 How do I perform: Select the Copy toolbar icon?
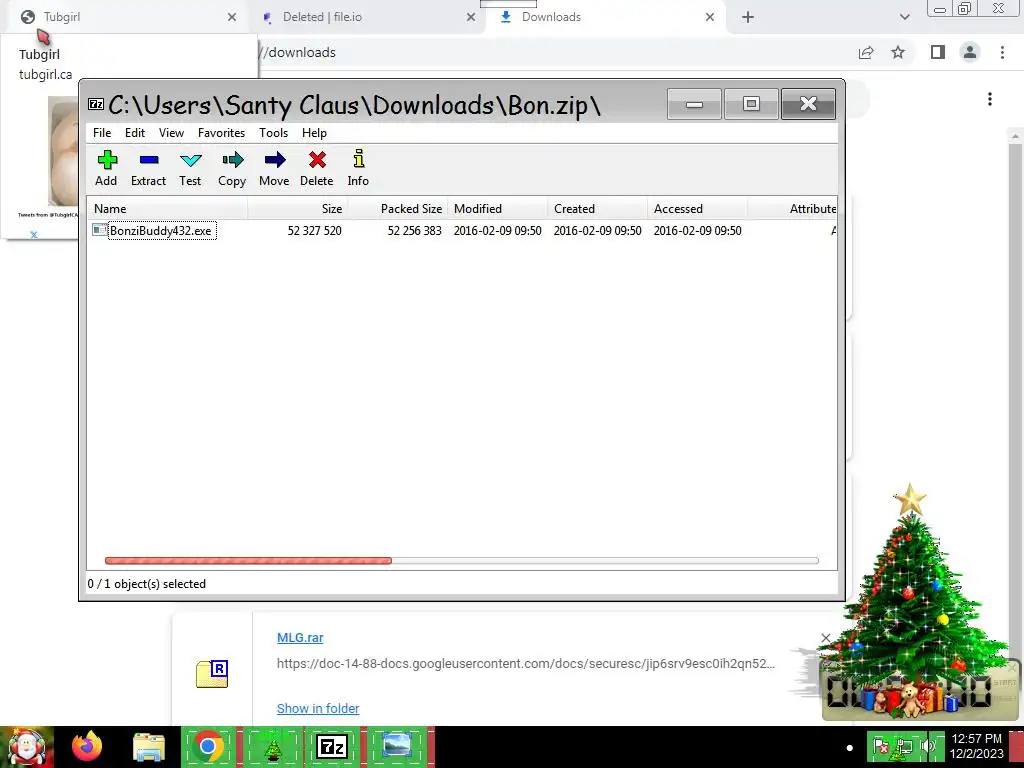(232, 168)
